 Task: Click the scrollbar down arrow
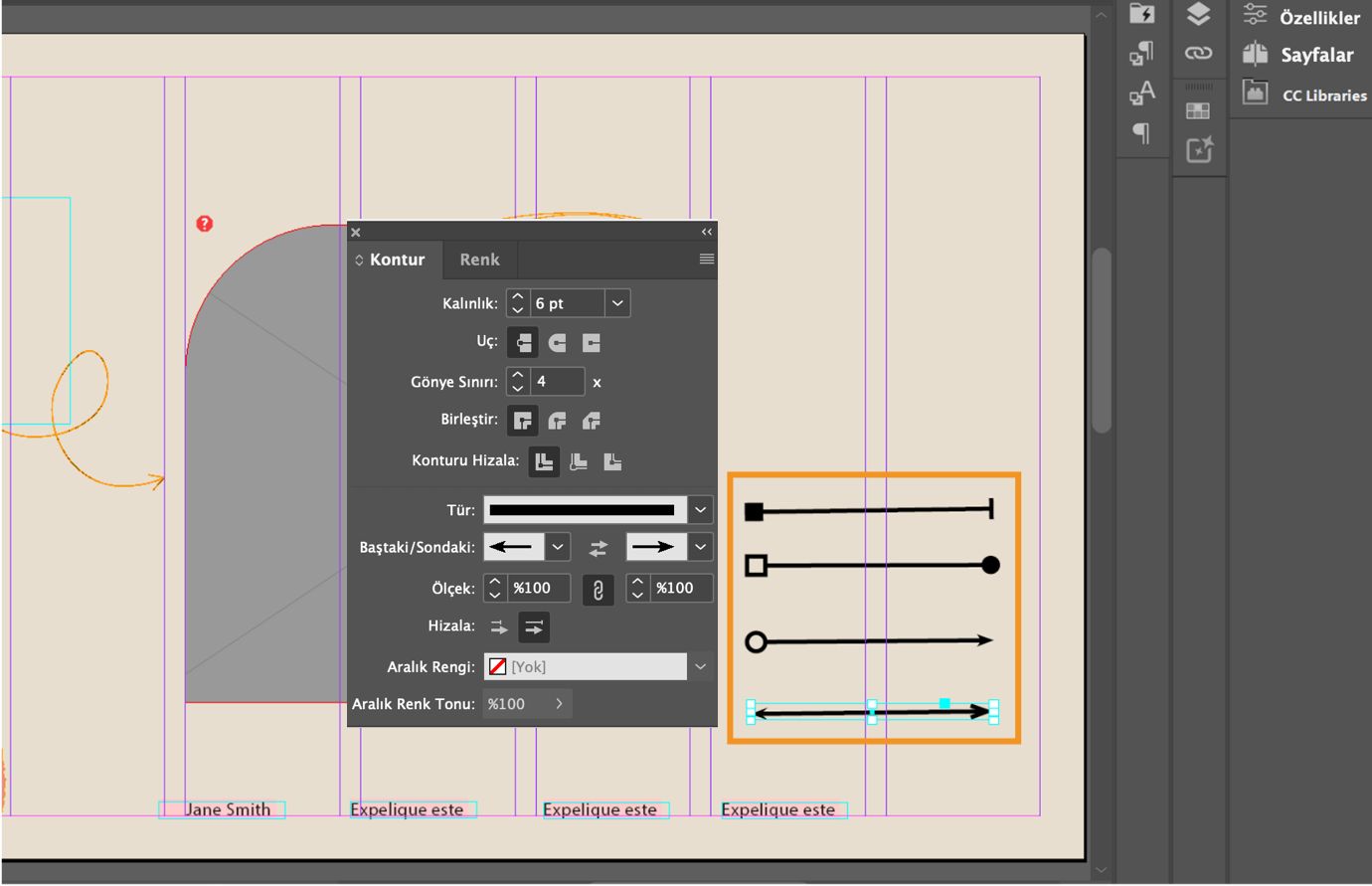(1101, 870)
